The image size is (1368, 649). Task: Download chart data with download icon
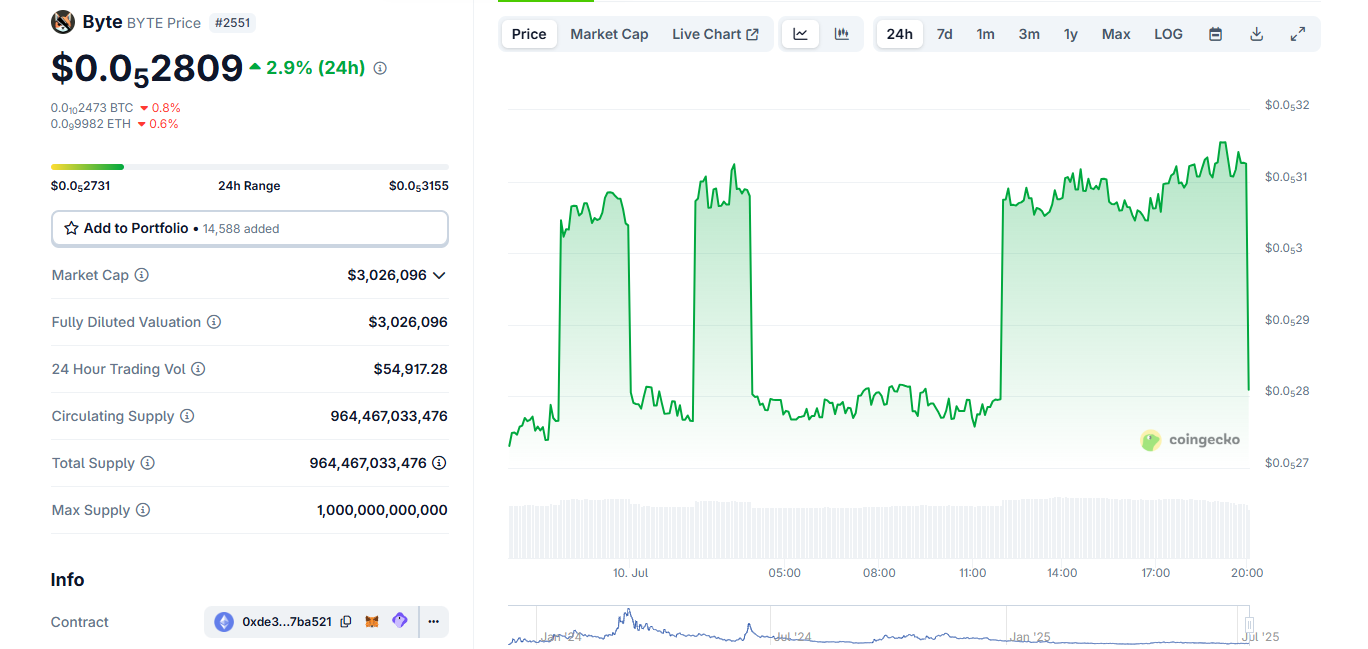click(1257, 34)
